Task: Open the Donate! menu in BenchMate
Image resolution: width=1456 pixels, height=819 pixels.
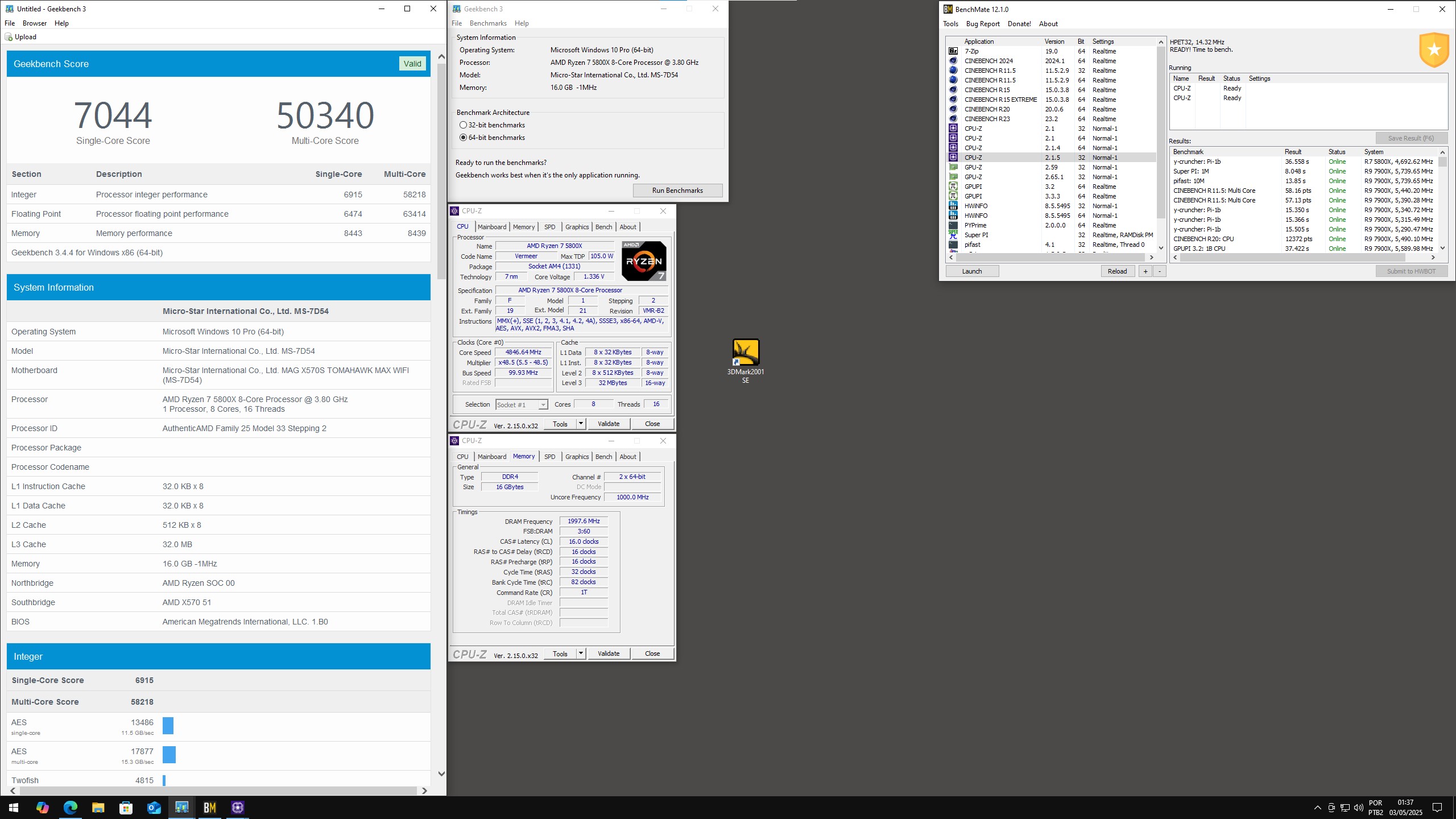Action: tap(1019, 24)
